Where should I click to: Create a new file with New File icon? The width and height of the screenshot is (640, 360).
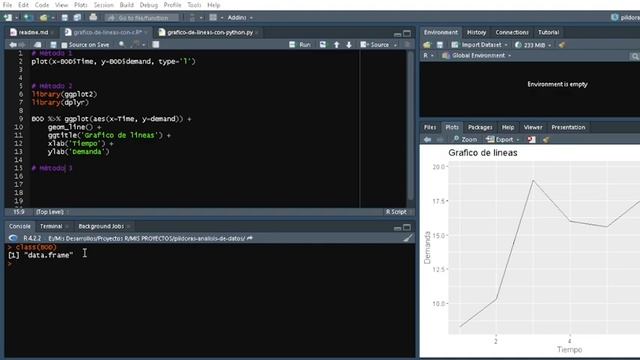[x=8, y=18]
